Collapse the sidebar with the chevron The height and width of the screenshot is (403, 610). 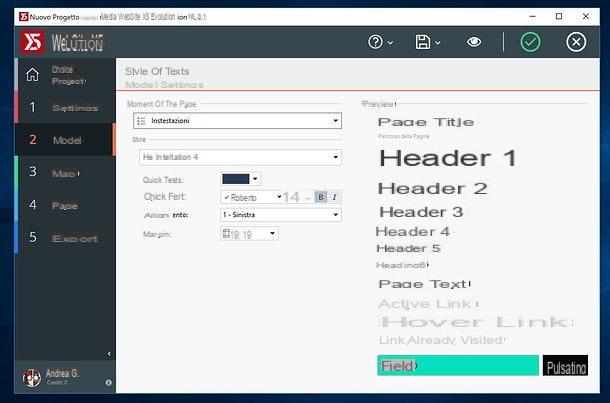click(x=109, y=354)
